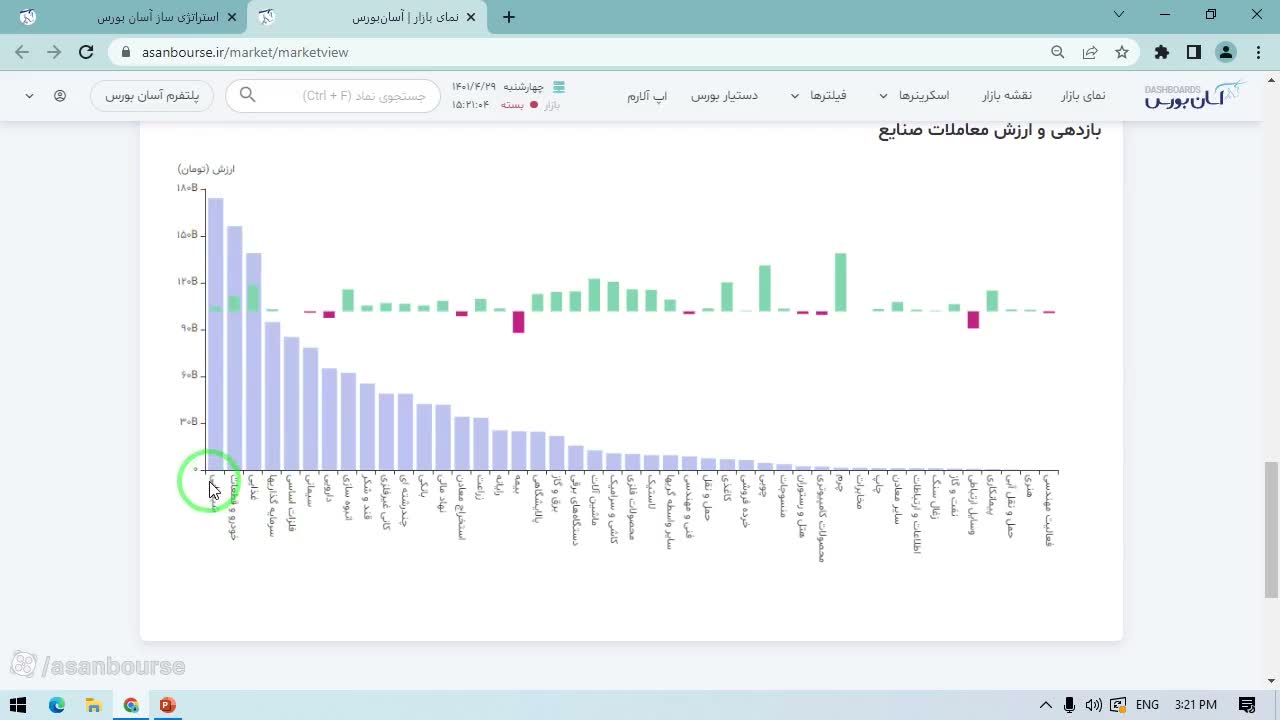Go back to the previous page

click(x=22, y=52)
